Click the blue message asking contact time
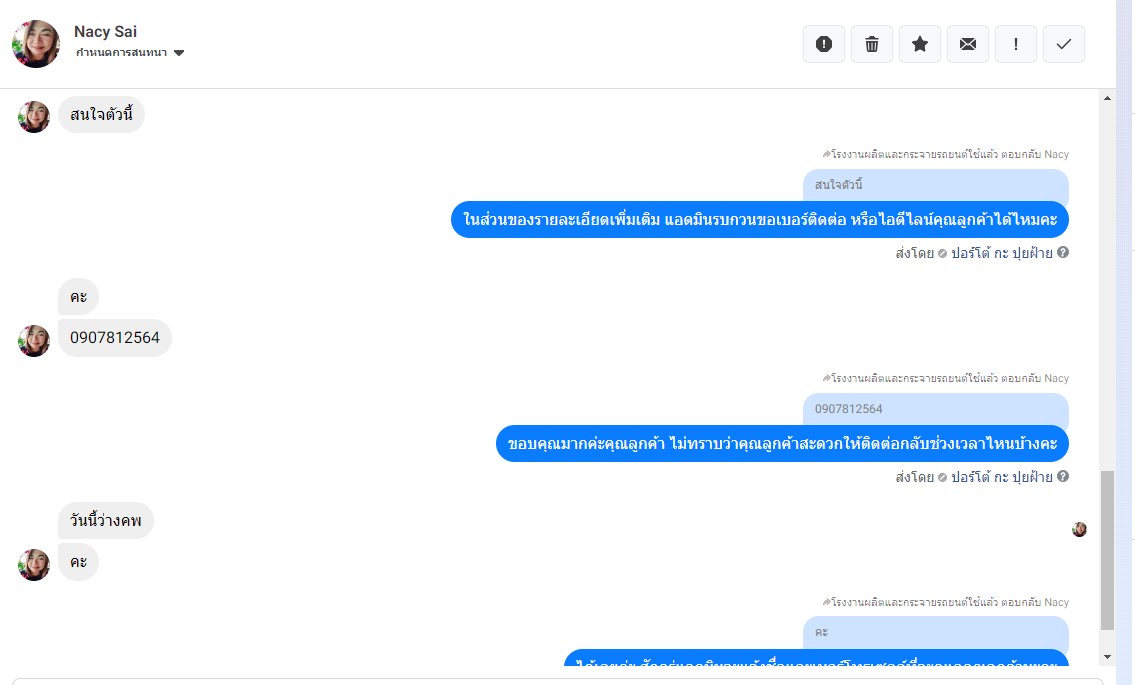This screenshot has height=685, width=1135. (782, 443)
